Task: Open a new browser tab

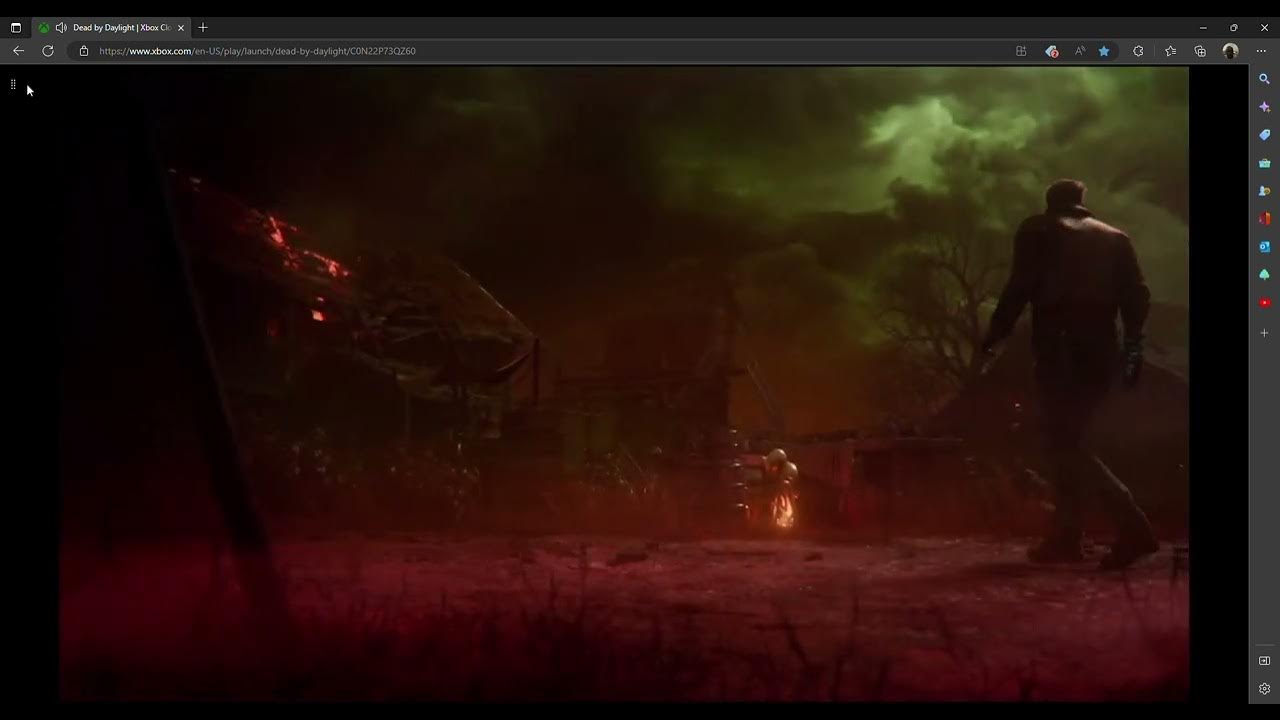Action: point(203,28)
